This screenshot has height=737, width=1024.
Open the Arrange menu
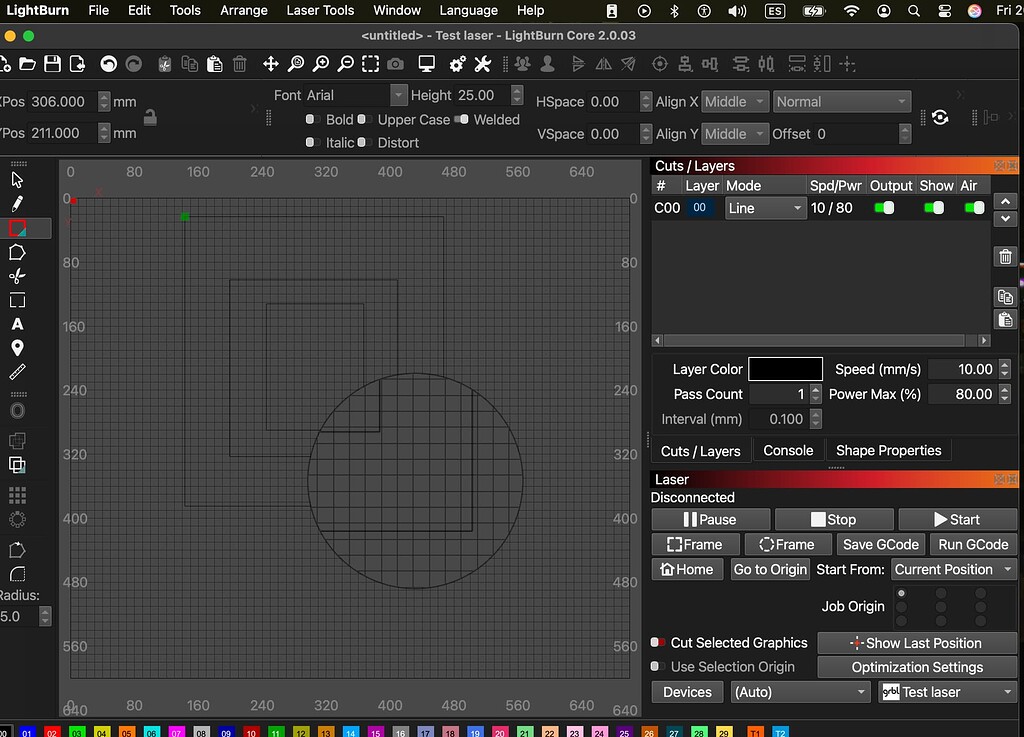(243, 11)
